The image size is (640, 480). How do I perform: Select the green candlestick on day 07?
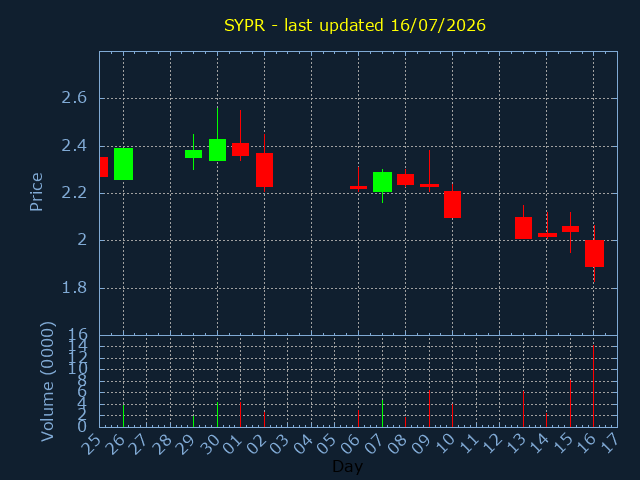click(382, 182)
